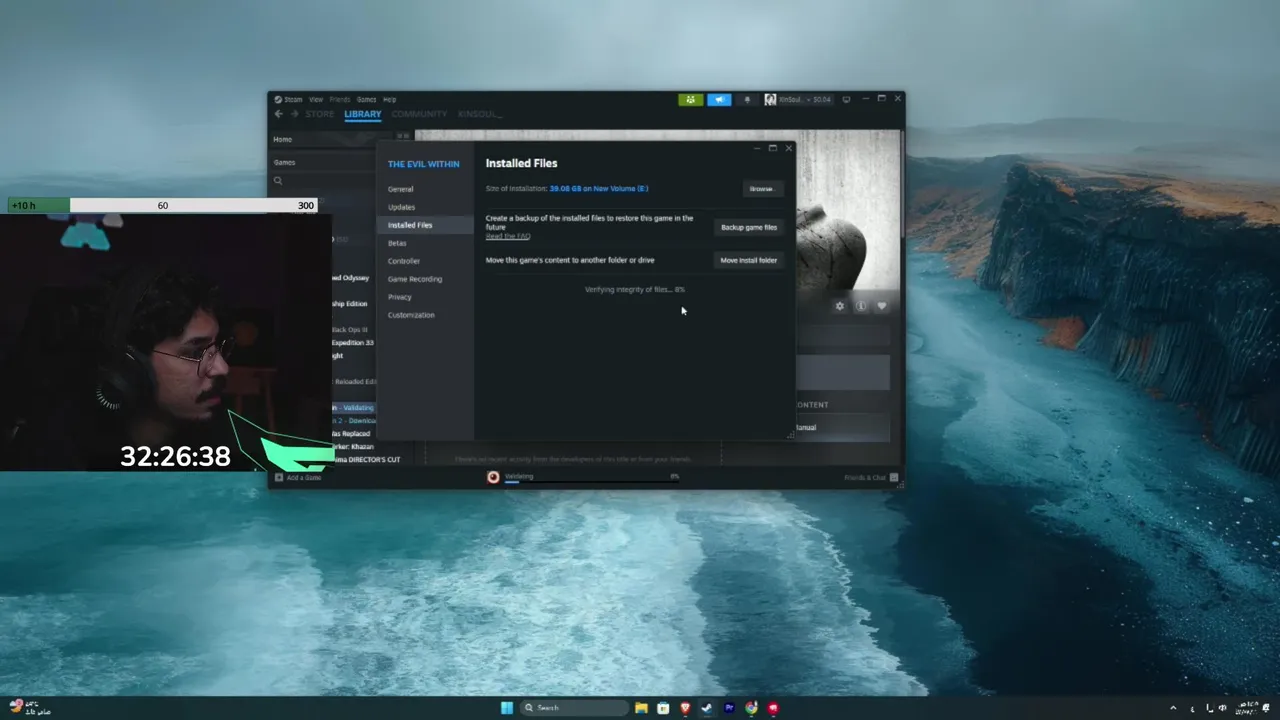Close the properties dialog window
The image size is (1280, 720).
point(788,148)
